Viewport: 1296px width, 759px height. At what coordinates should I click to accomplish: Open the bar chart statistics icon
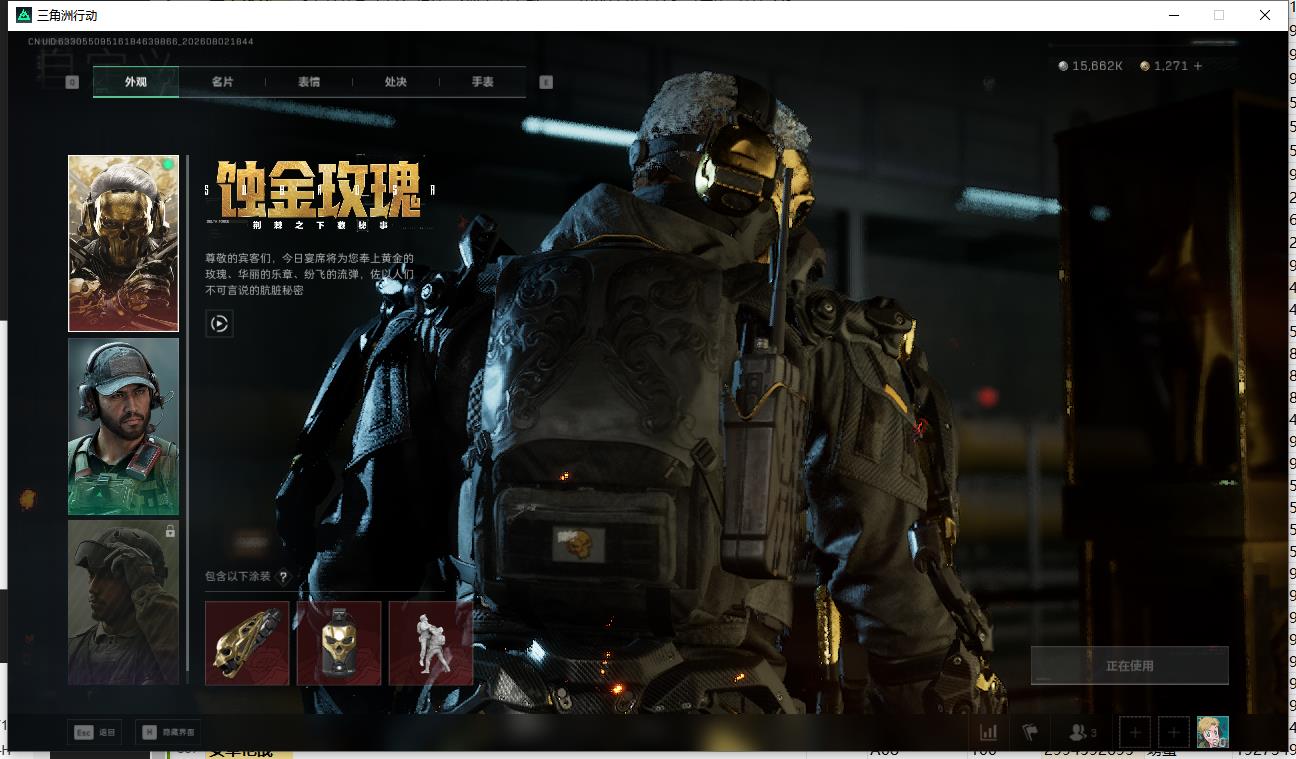988,732
